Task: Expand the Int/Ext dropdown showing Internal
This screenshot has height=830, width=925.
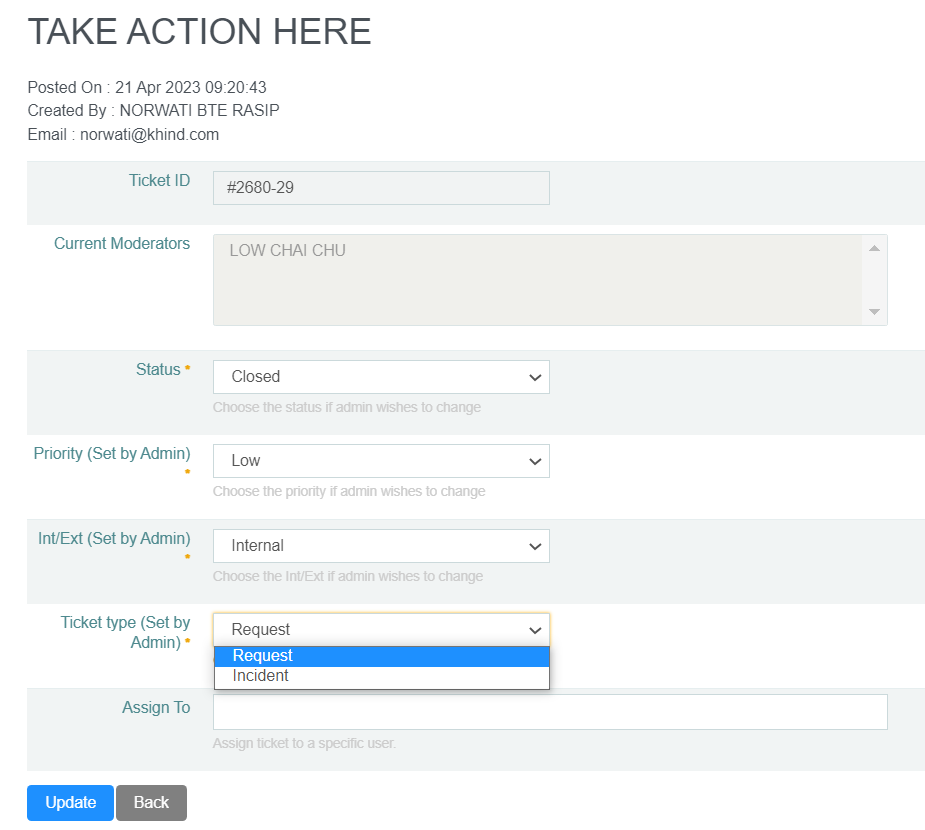Action: (380, 546)
